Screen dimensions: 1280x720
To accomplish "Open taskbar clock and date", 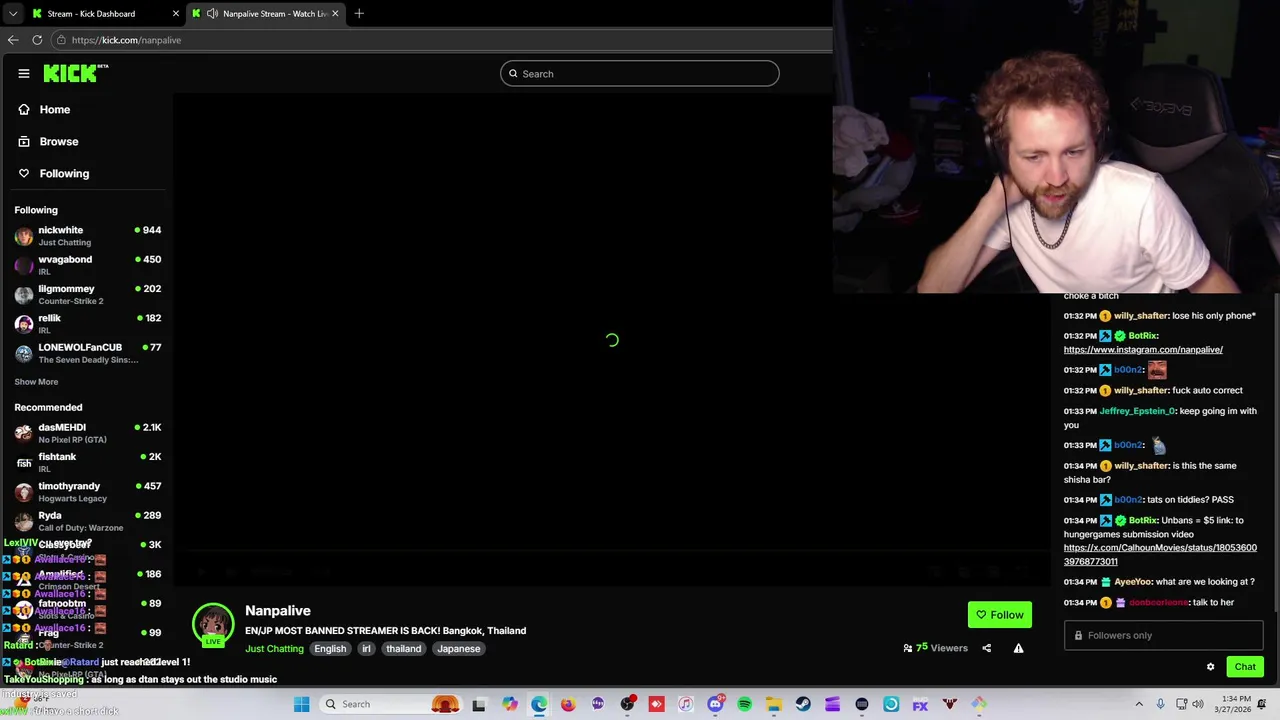I will 1235,704.
